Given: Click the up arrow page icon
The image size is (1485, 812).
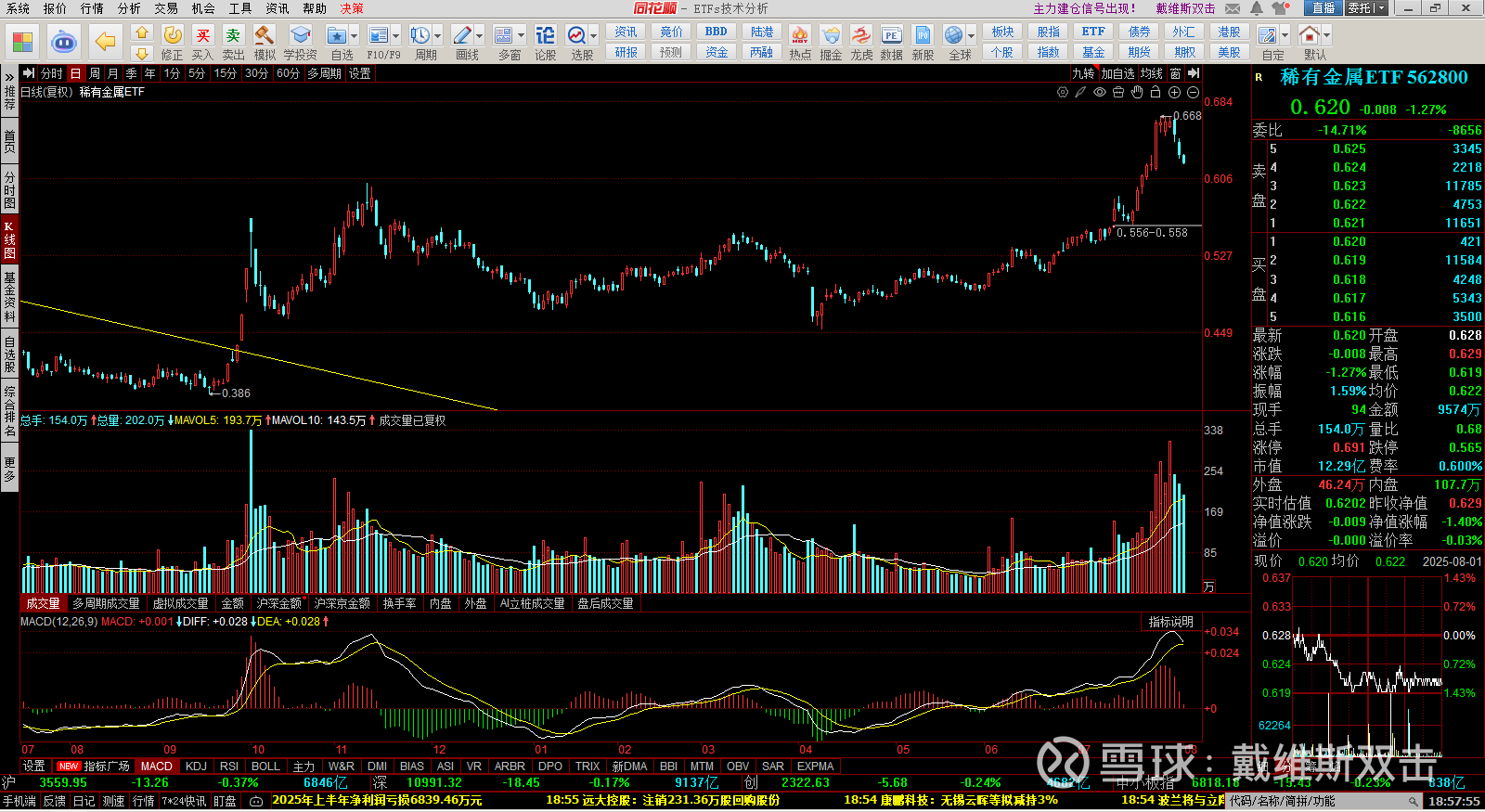Looking at the screenshot, I should tap(141, 32).
